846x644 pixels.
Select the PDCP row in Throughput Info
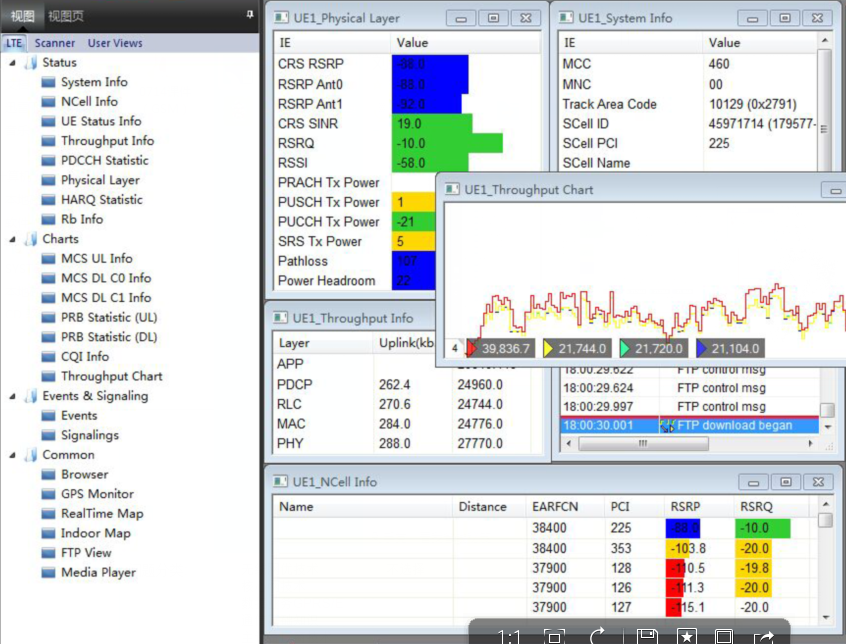point(407,385)
